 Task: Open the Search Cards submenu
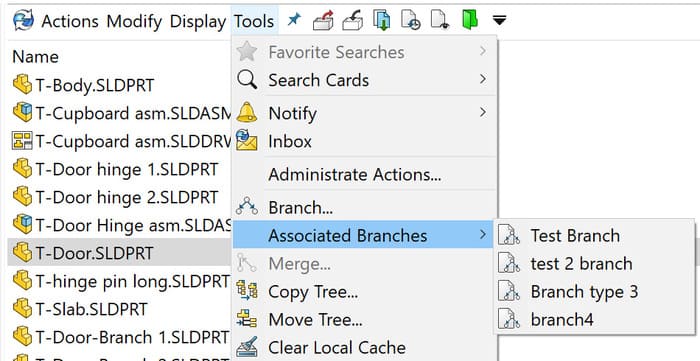pyautogui.click(x=365, y=80)
